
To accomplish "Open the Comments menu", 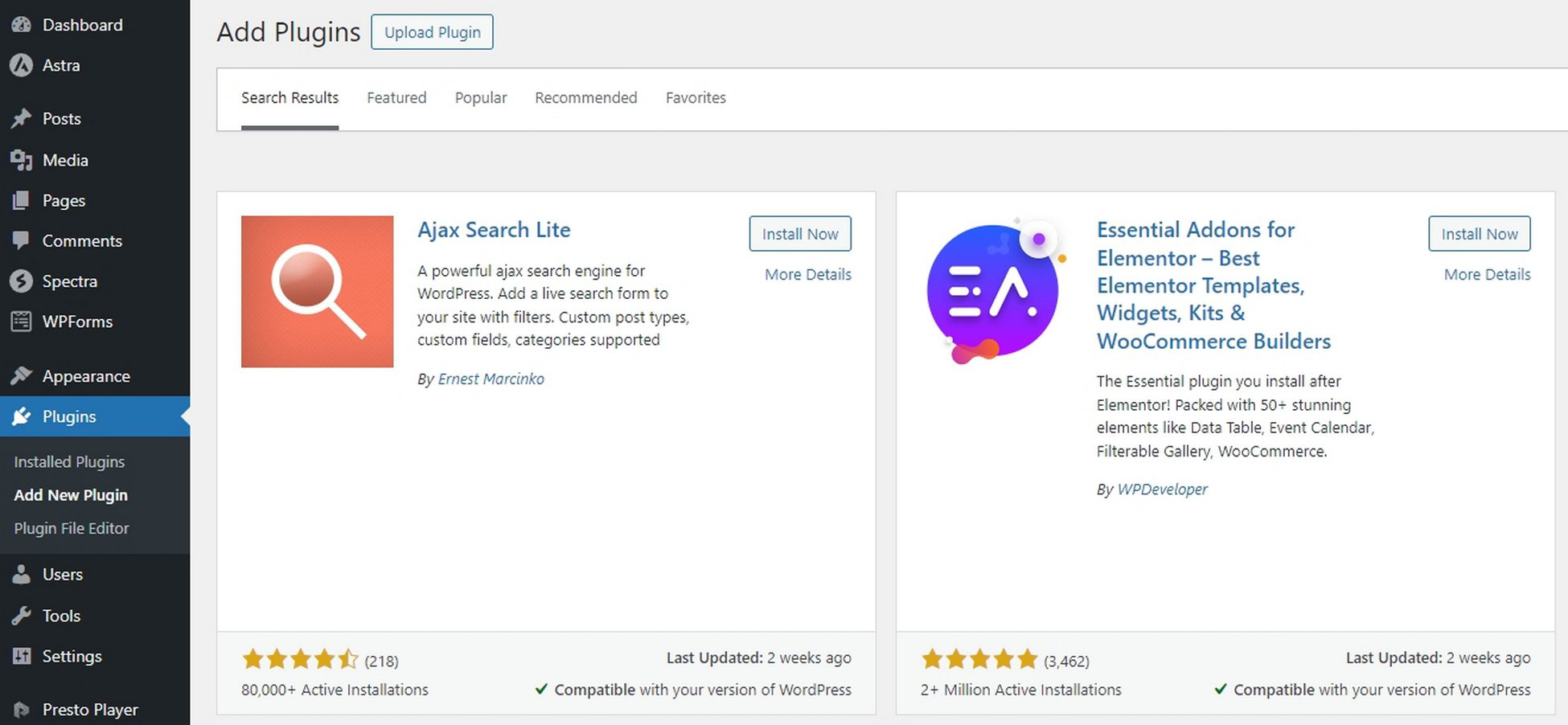I will click(x=95, y=240).
